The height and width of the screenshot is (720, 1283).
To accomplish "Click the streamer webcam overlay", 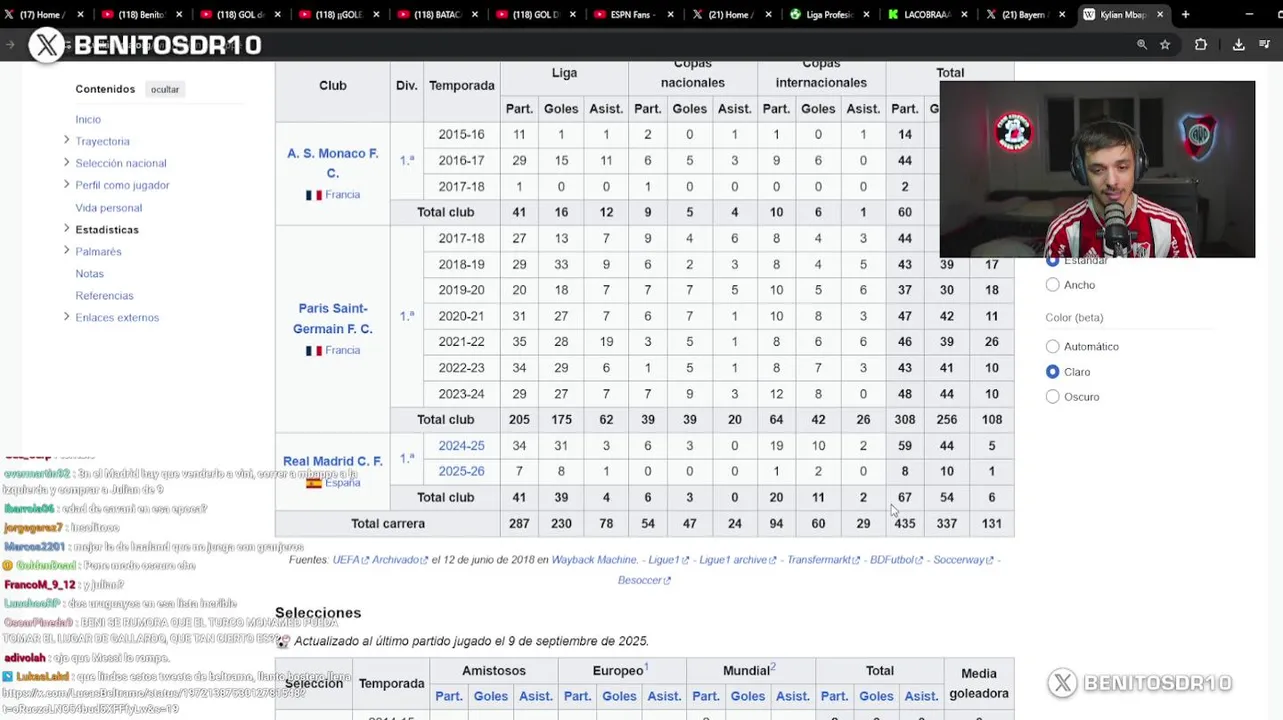I will pyautogui.click(x=1097, y=170).
